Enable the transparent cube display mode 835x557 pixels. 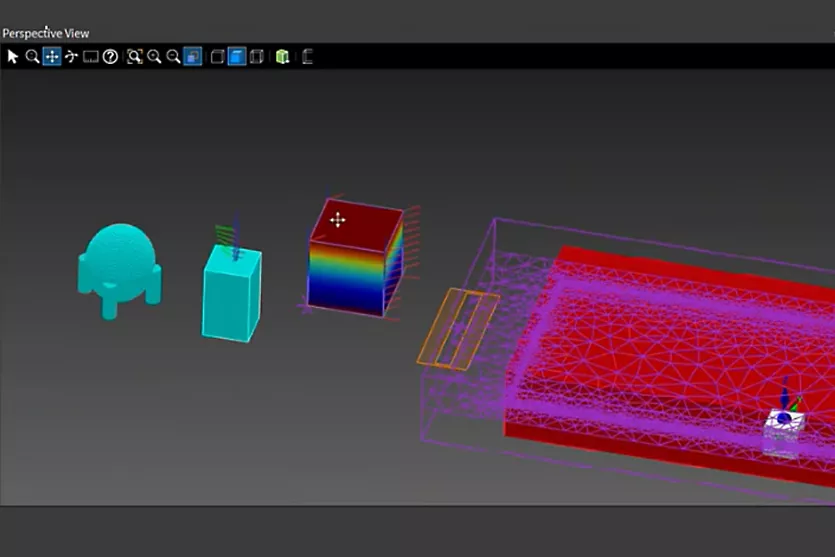pos(257,57)
